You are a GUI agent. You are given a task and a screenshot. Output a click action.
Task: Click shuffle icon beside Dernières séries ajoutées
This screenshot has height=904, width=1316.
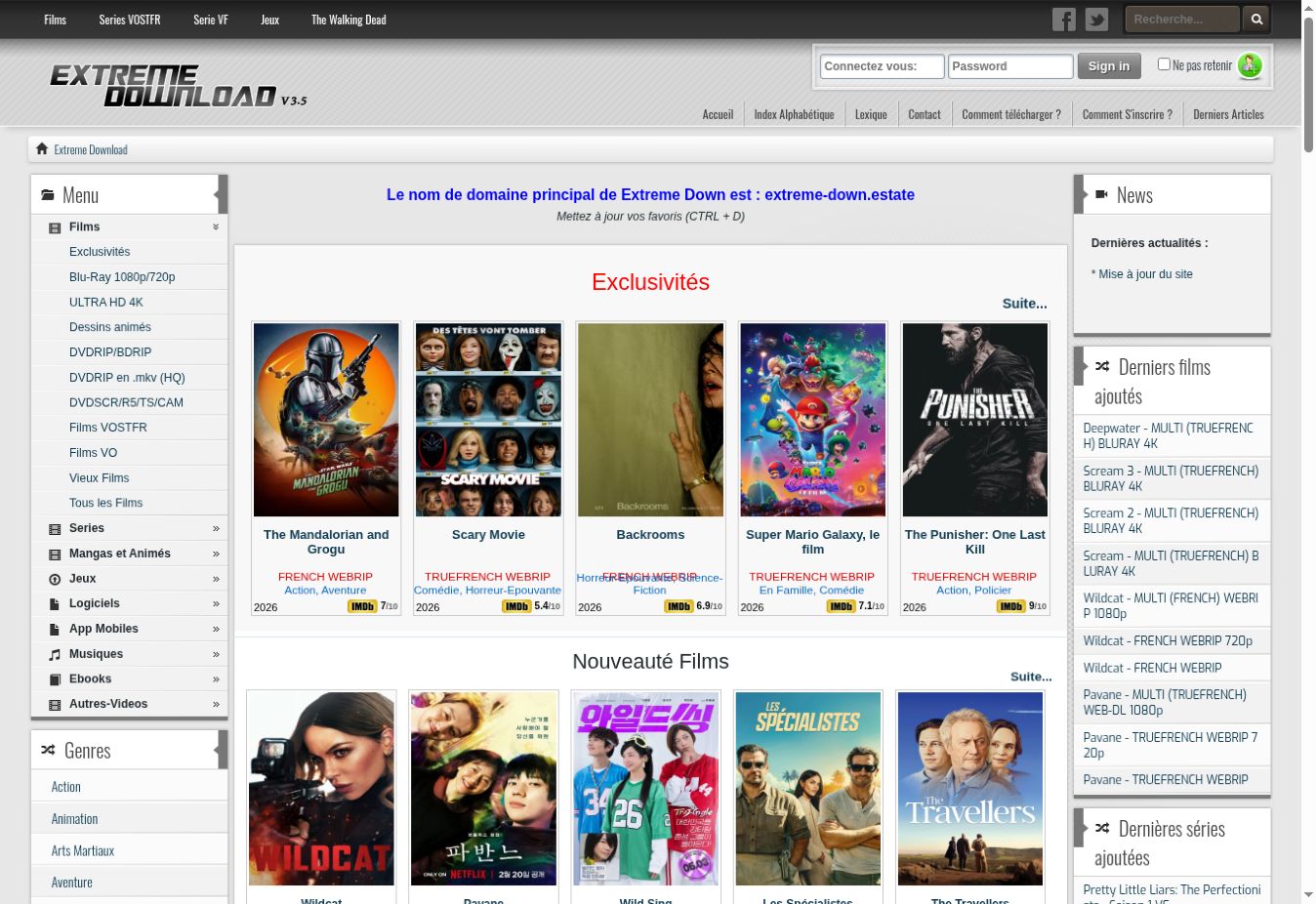pos(1102,828)
